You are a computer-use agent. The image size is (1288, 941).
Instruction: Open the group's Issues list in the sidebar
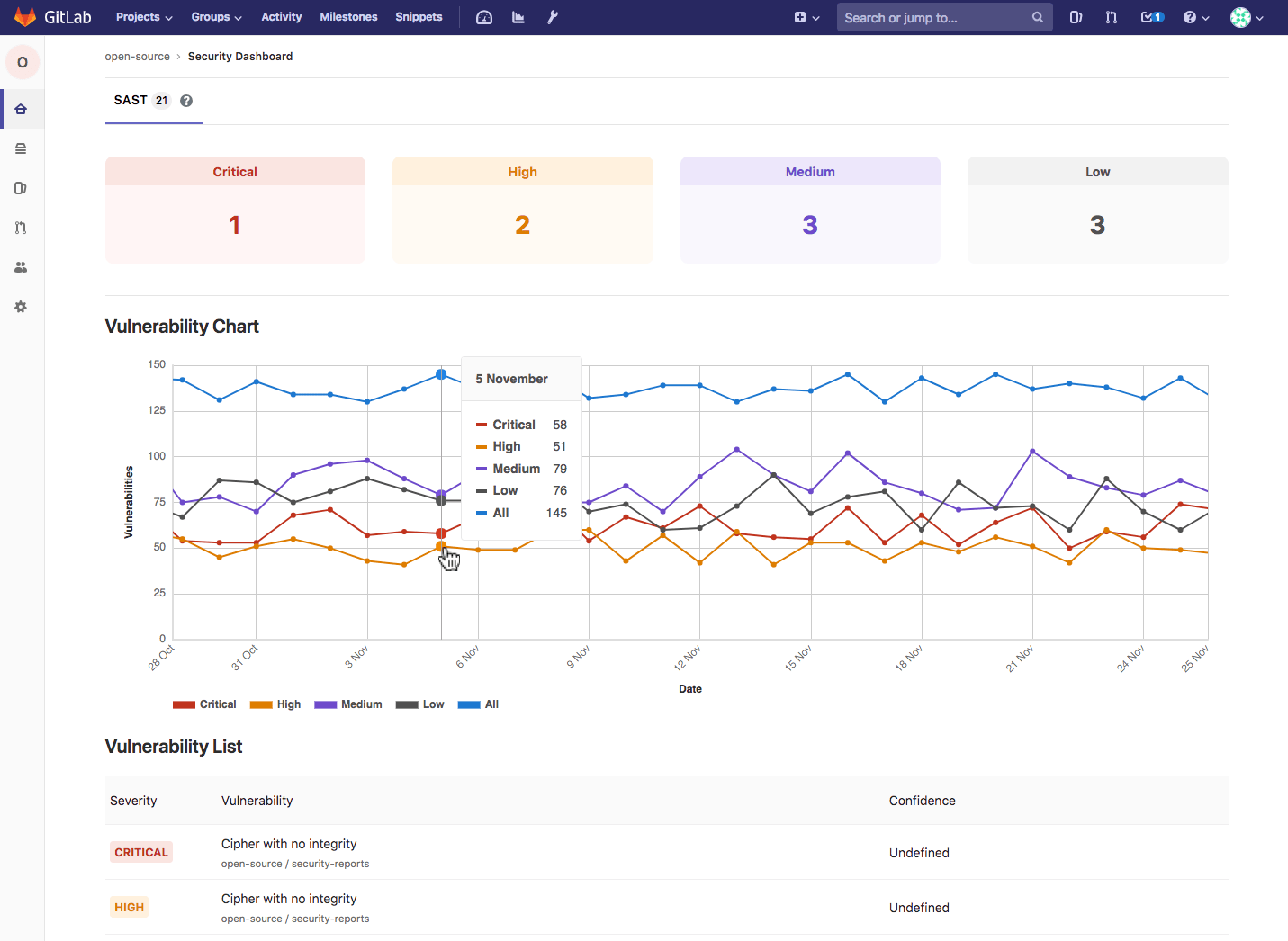[x=20, y=188]
